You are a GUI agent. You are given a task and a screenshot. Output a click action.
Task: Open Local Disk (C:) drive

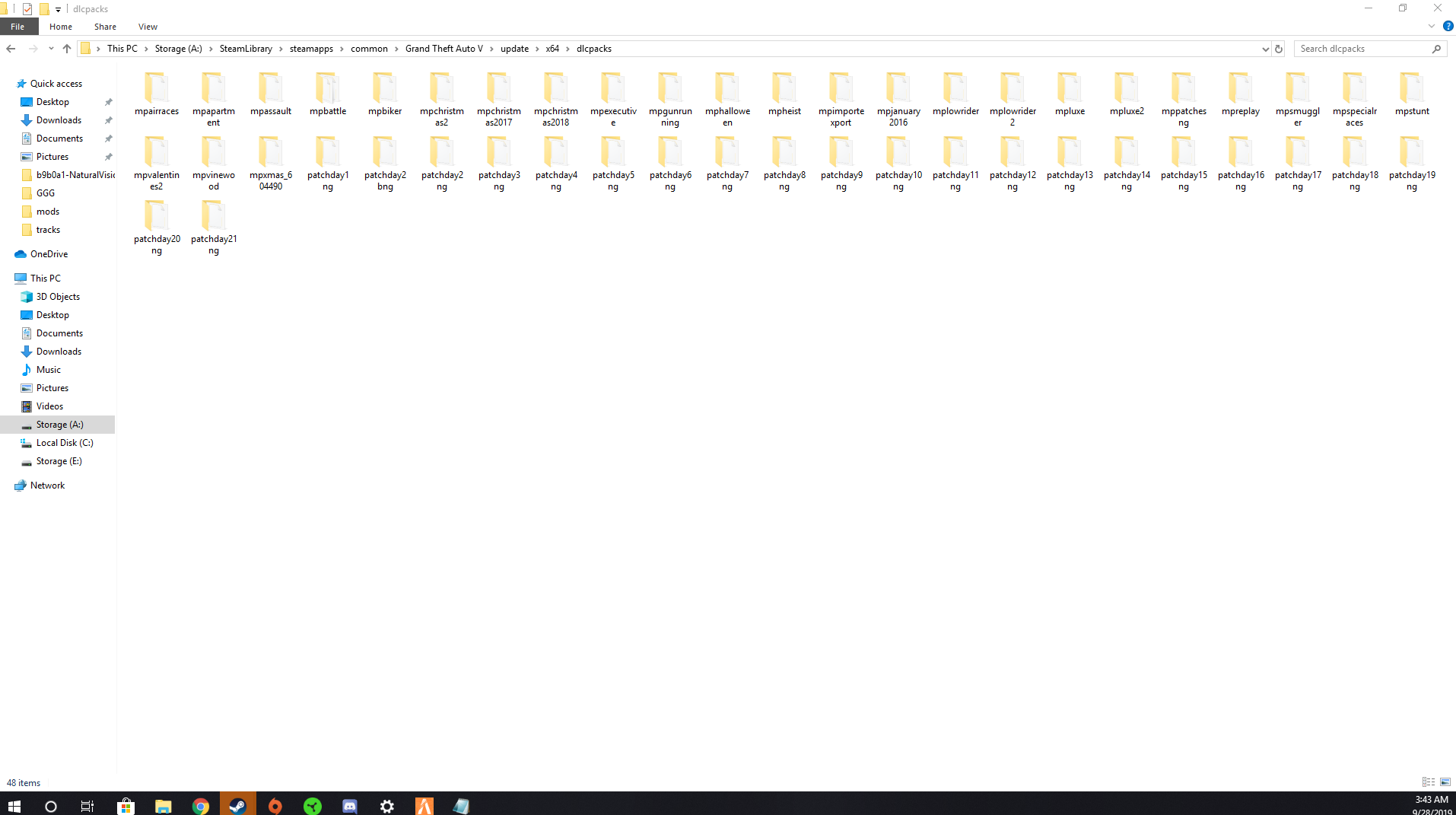point(65,443)
